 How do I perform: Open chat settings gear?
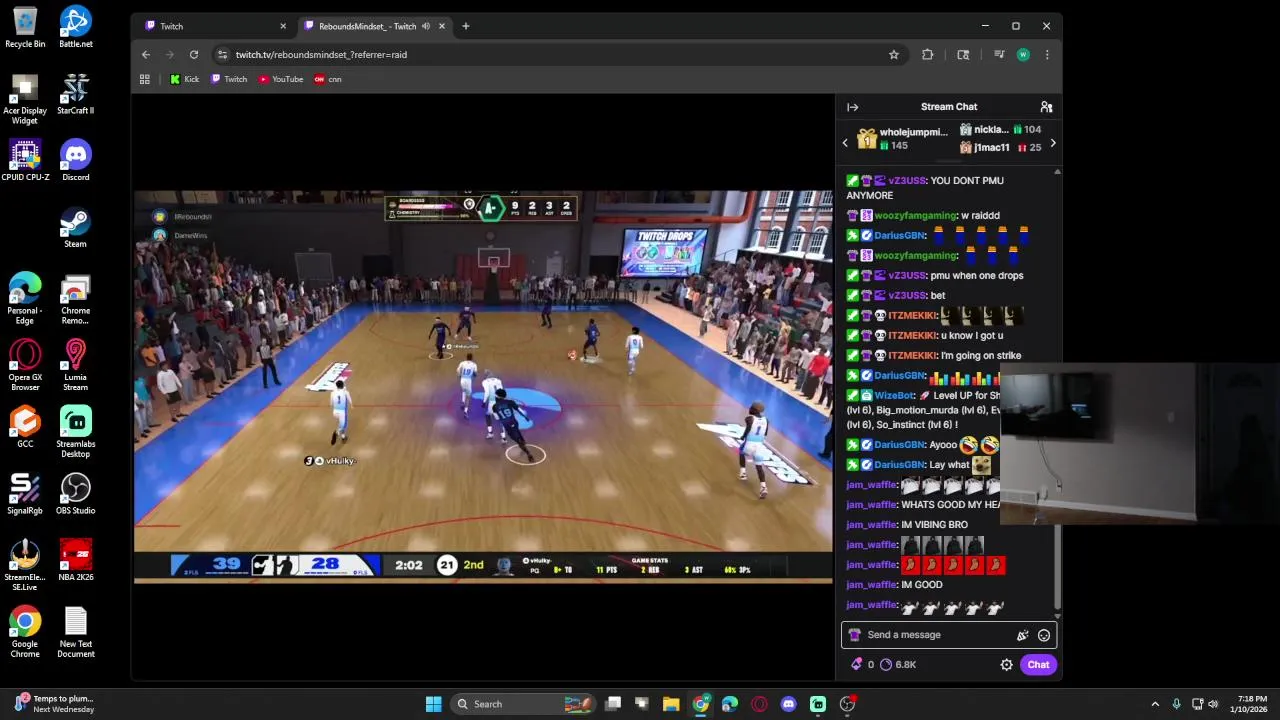tap(1006, 665)
